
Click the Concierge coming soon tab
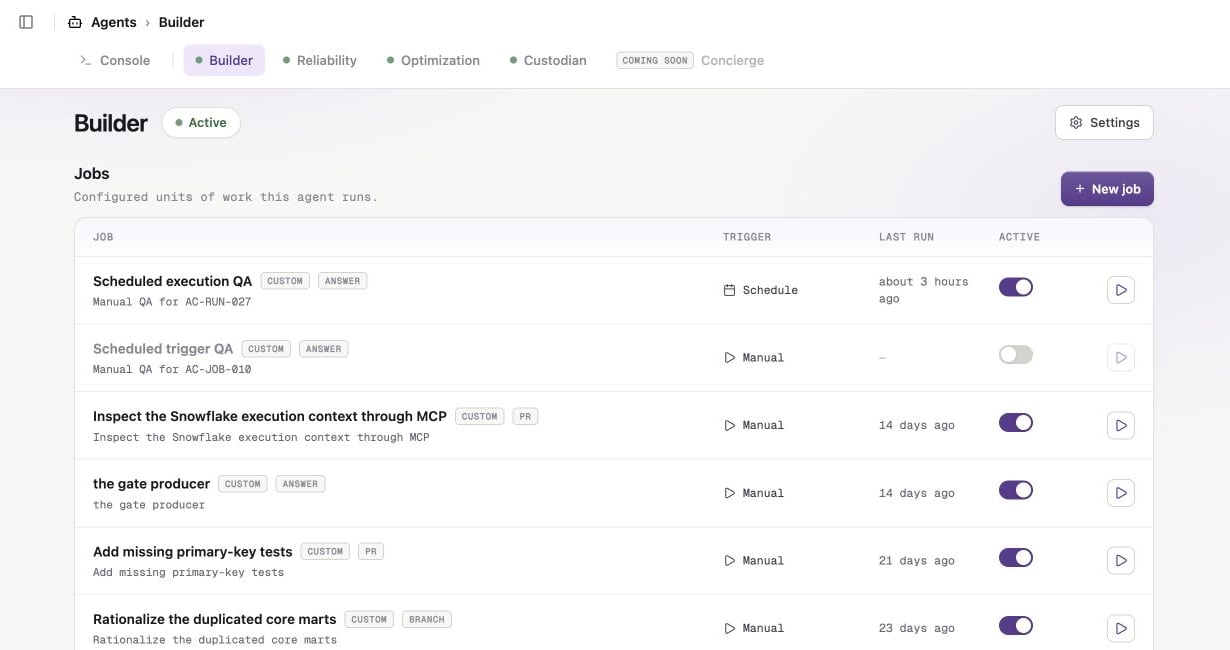690,60
